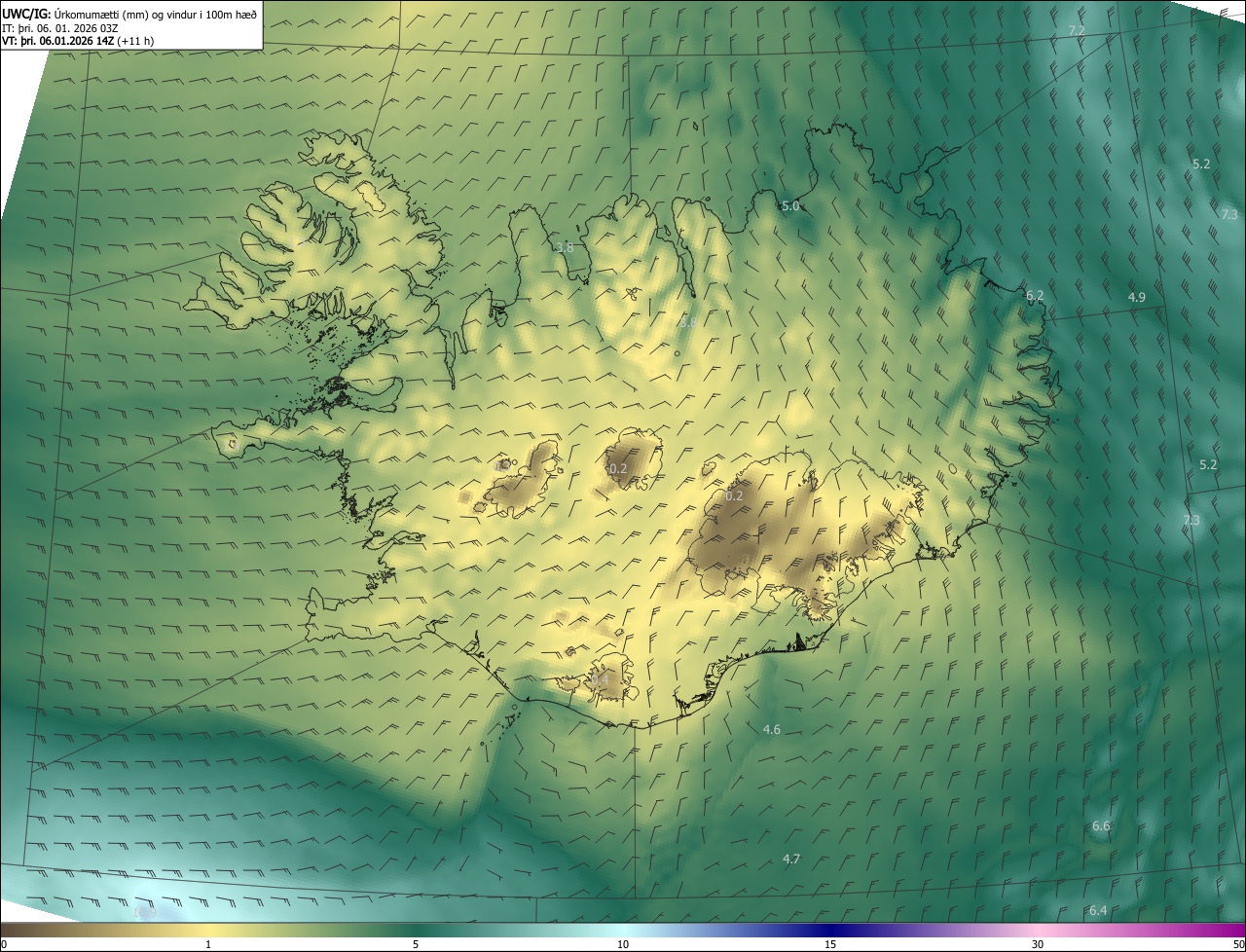Viewport: 1246px width, 952px height.
Task: Click the 5.0 value label on the north coast
Action: (790, 206)
